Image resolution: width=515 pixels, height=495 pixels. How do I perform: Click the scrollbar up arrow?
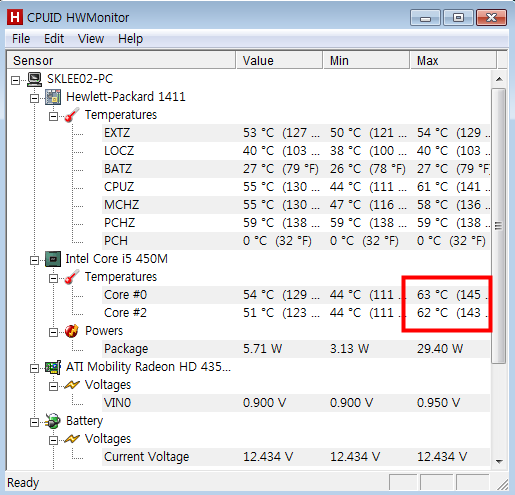(x=499, y=79)
